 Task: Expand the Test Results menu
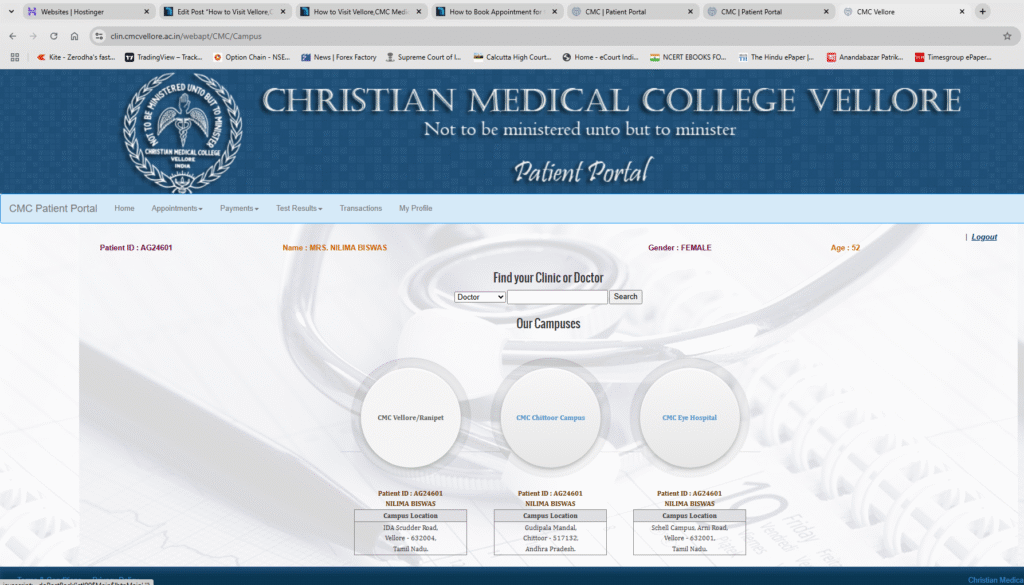[x=299, y=208]
